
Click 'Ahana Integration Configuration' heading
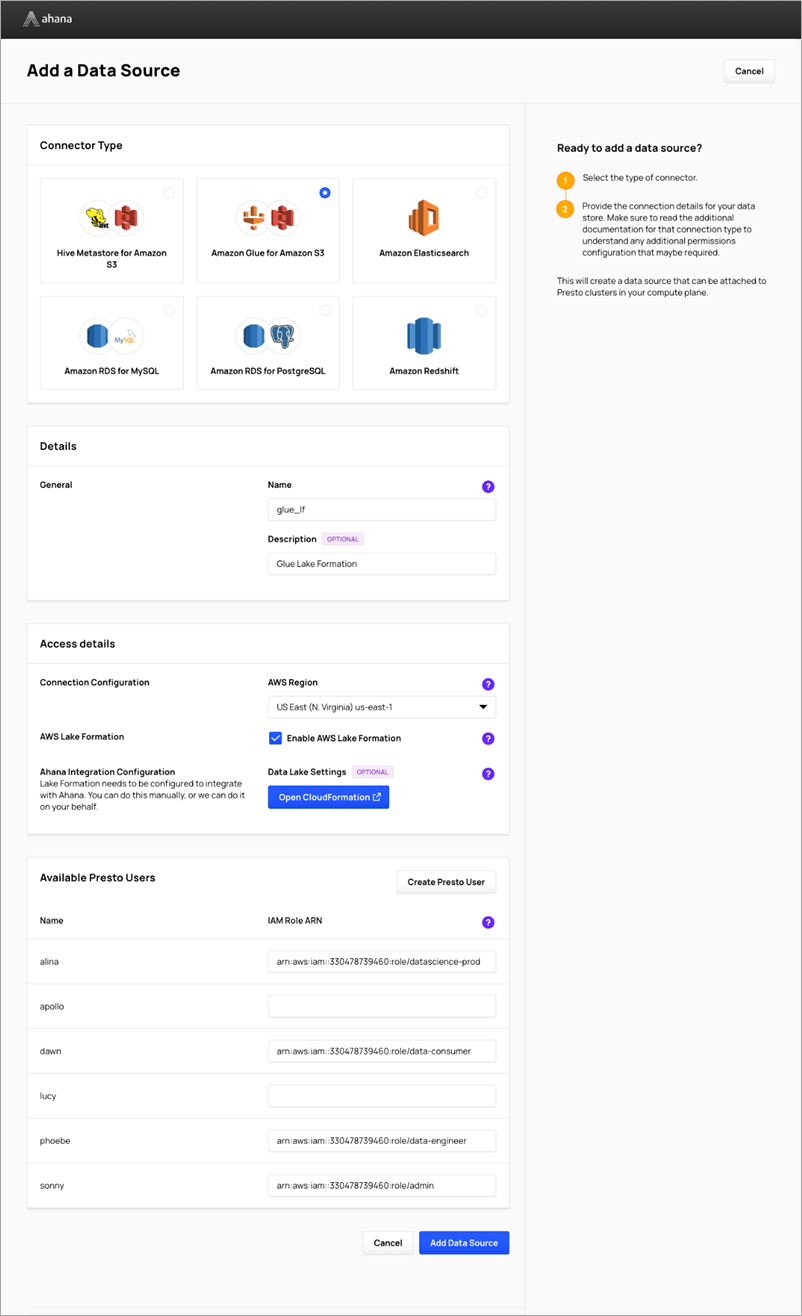[107, 772]
